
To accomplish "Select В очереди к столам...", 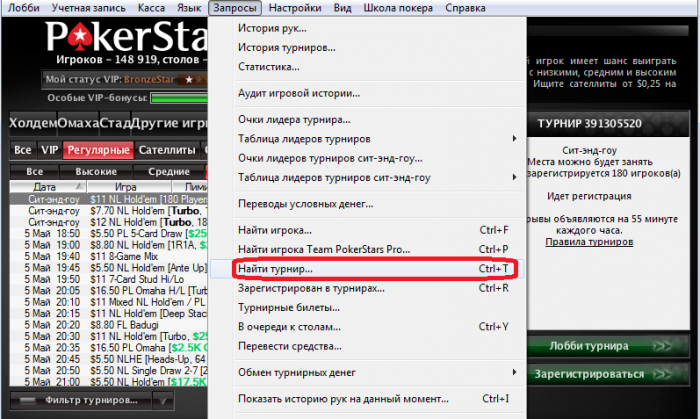I will pyautogui.click(x=367, y=327).
